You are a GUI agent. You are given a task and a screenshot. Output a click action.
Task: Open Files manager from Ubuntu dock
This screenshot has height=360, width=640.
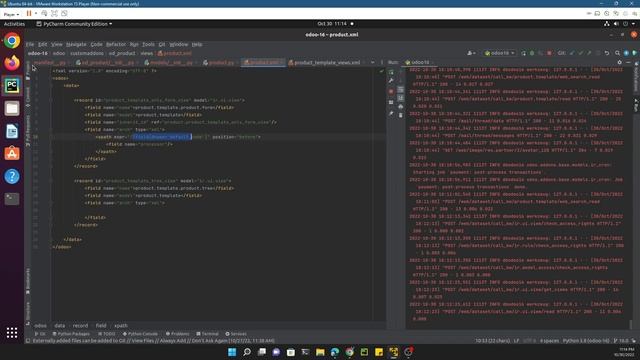pos(12,109)
